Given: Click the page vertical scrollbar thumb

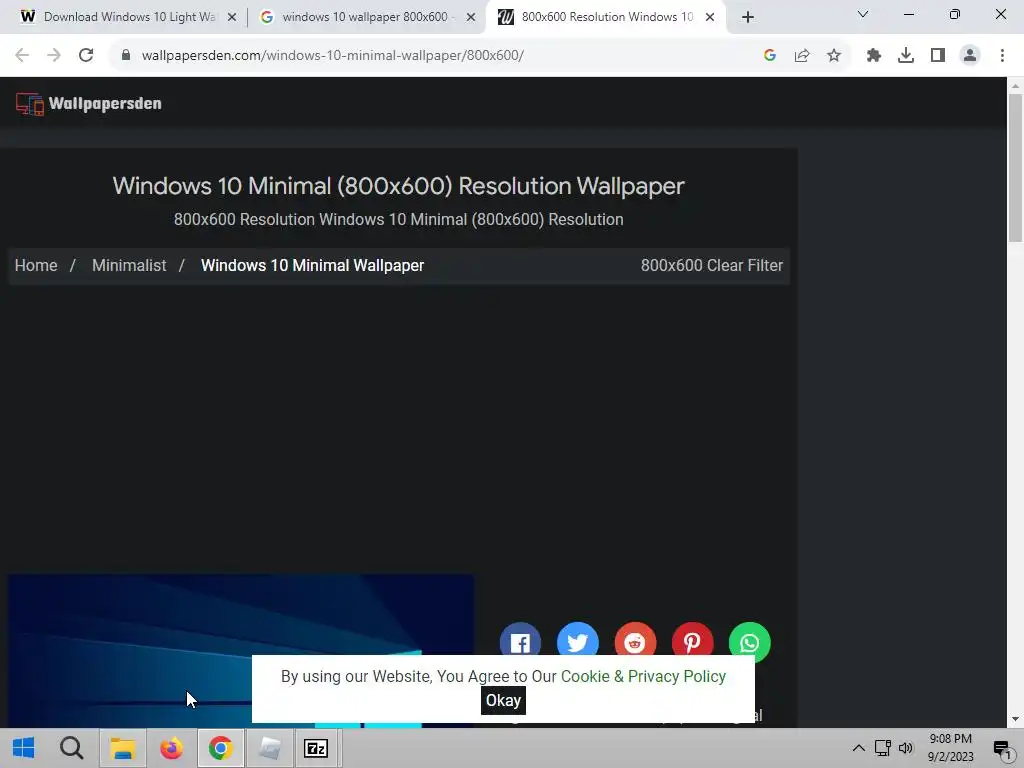Looking at the screenshot, I should 1015,168.
